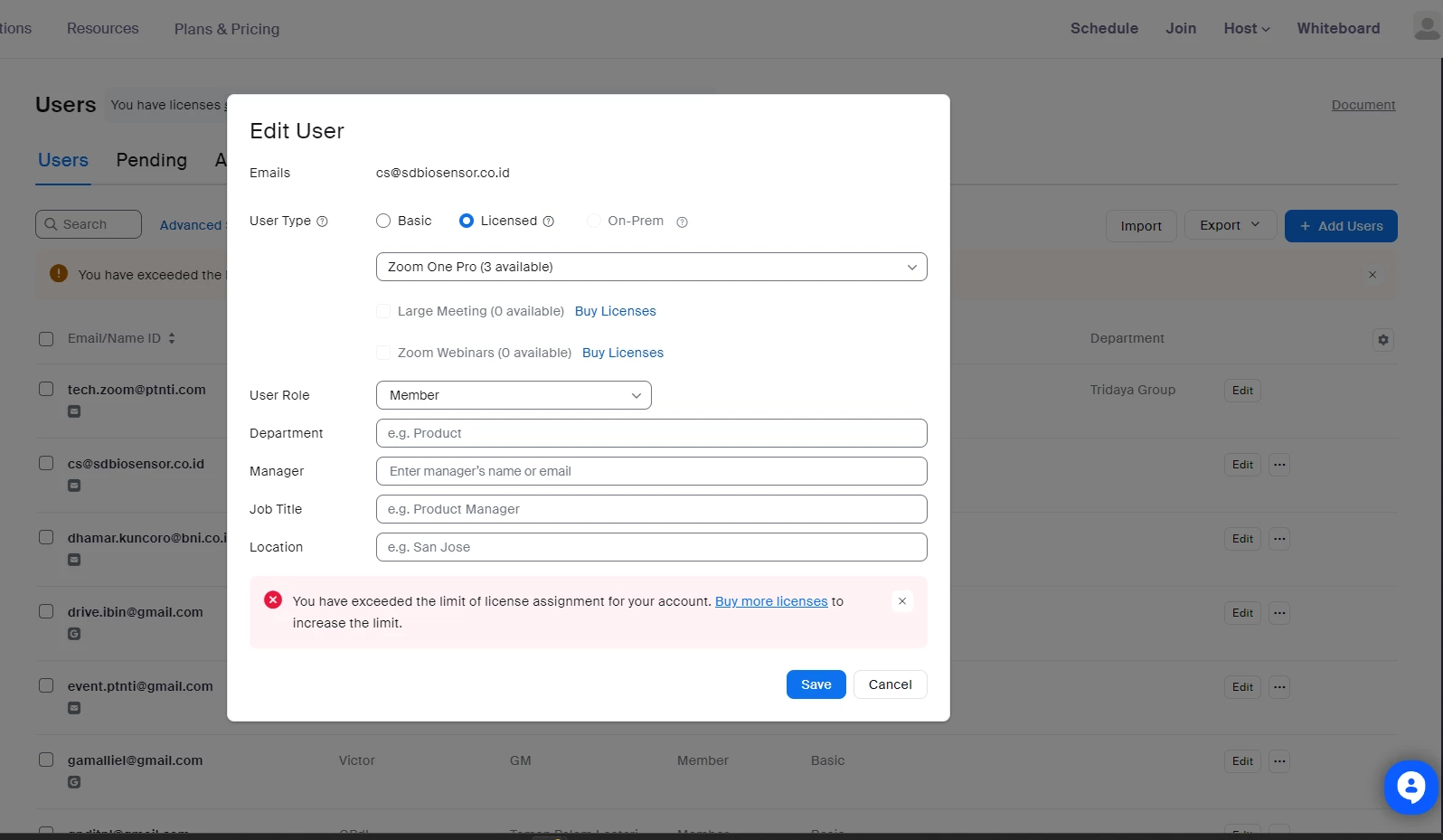Toggle the select-all users checkbox
Viewport: 1443px width, 840px height.
pyautogui.click(x=46, y=339)
